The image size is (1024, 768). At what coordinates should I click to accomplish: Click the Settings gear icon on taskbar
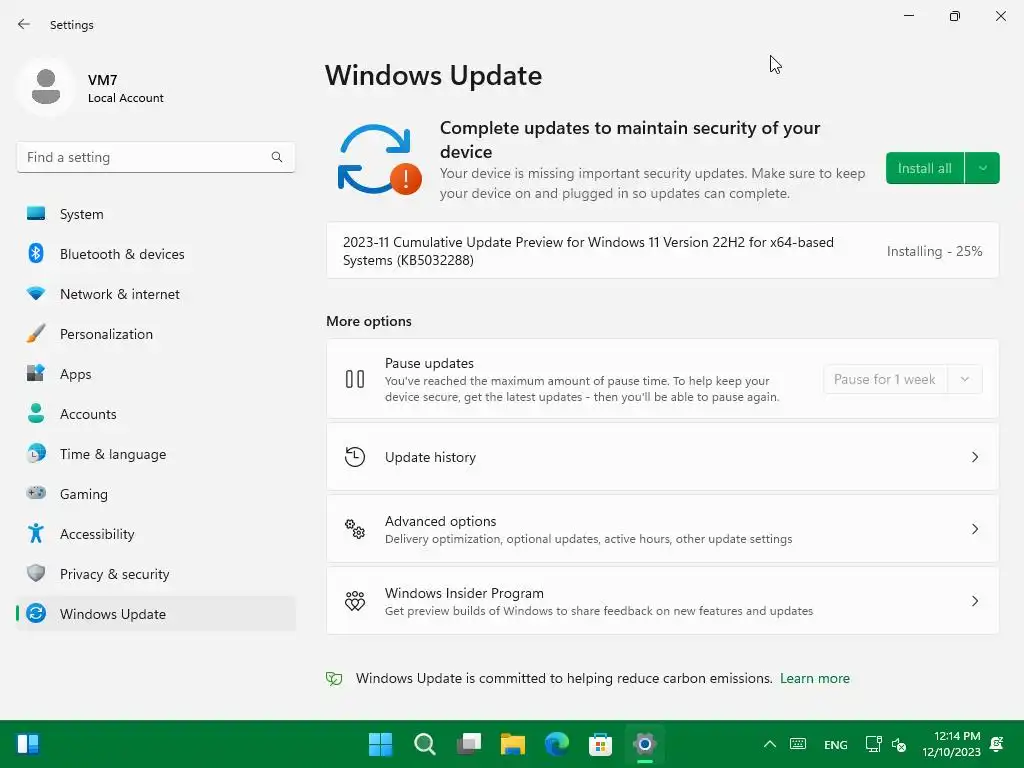click(x=645, y=744)
